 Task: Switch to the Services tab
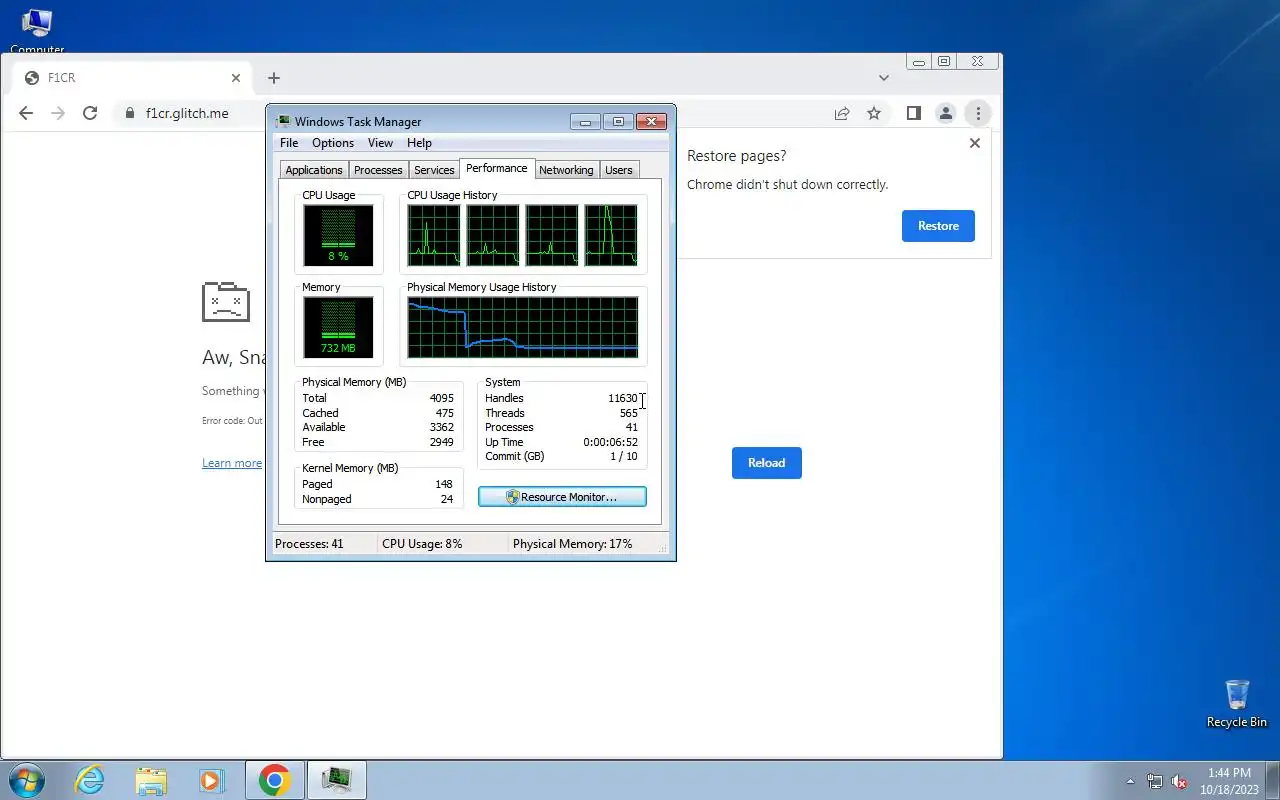tap(434, 170)
